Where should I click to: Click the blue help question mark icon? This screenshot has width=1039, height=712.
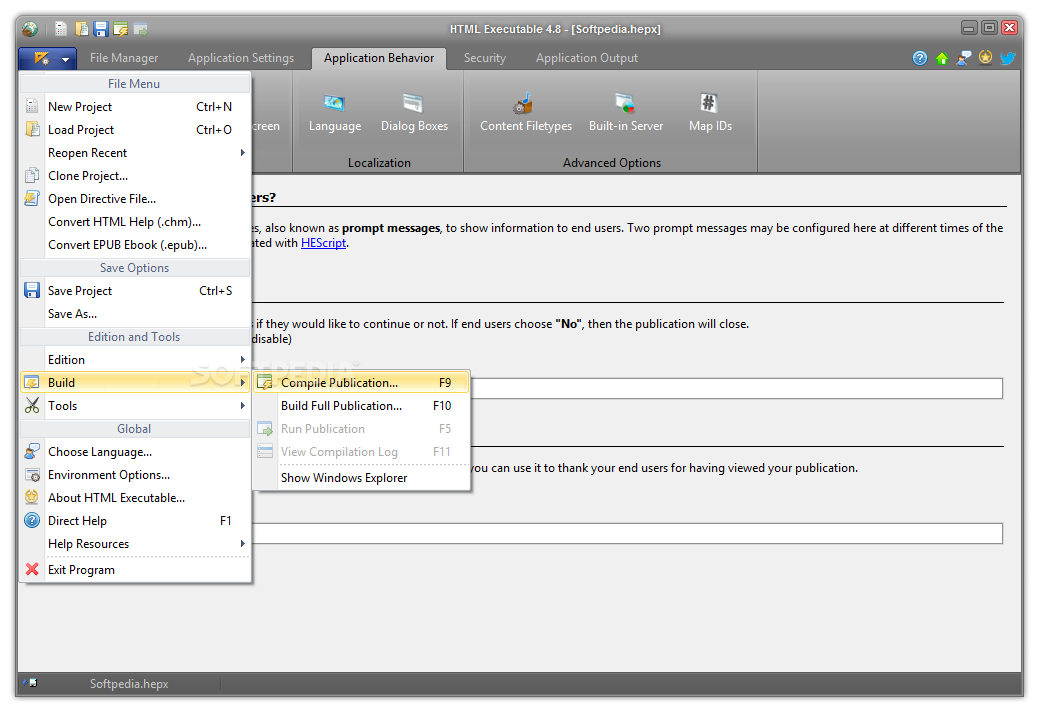[x=920, y=58]
